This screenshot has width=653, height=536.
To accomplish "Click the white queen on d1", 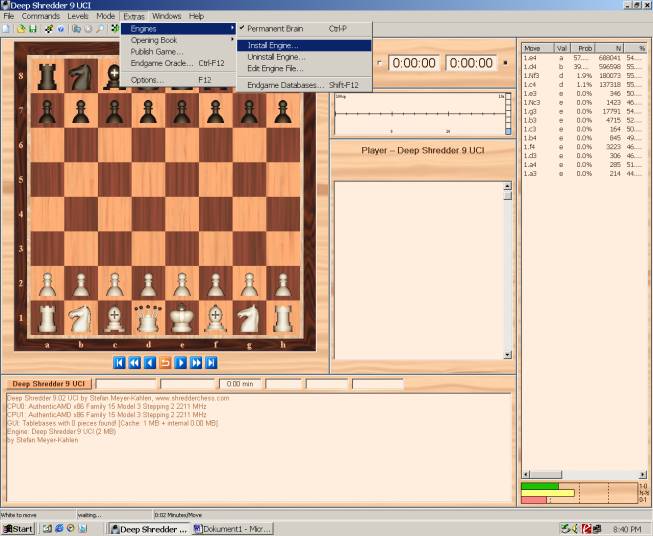I will pyautogui.click(x=148, y=318).
